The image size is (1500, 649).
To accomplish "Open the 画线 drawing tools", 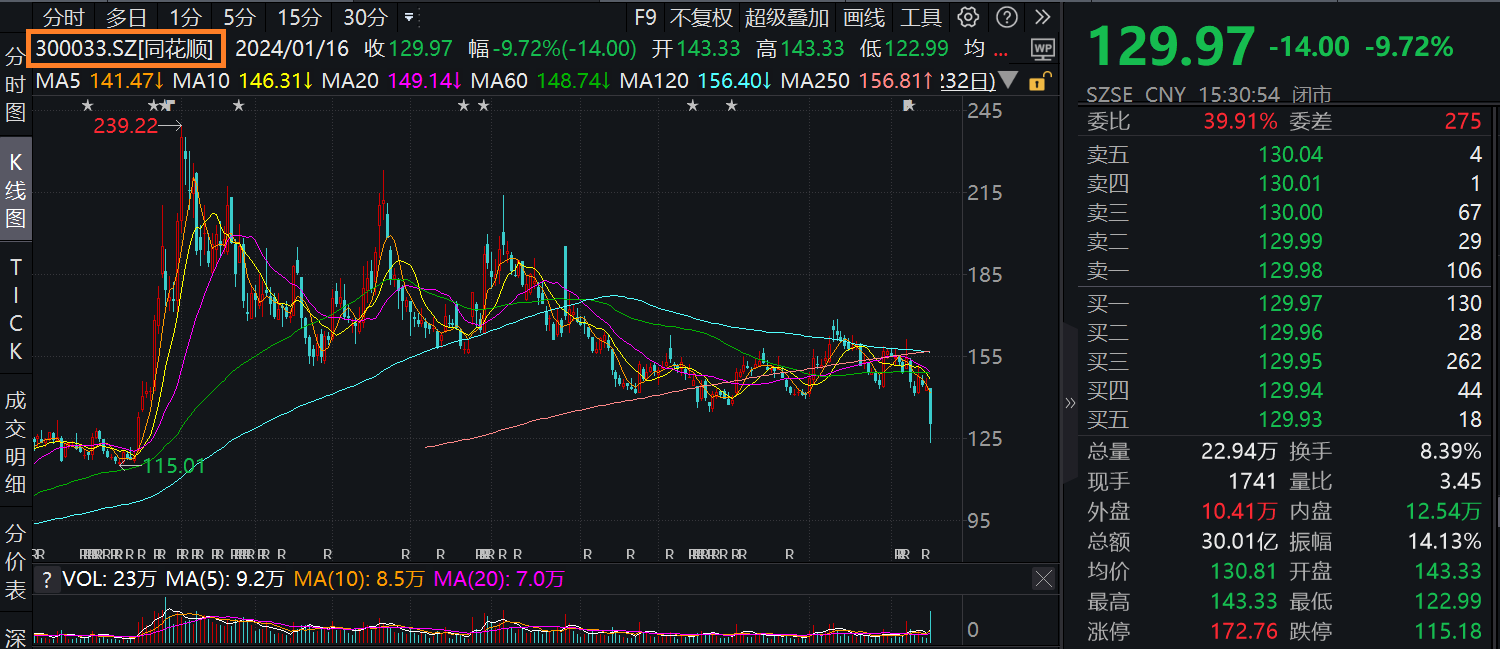I will tap(864, 17).
